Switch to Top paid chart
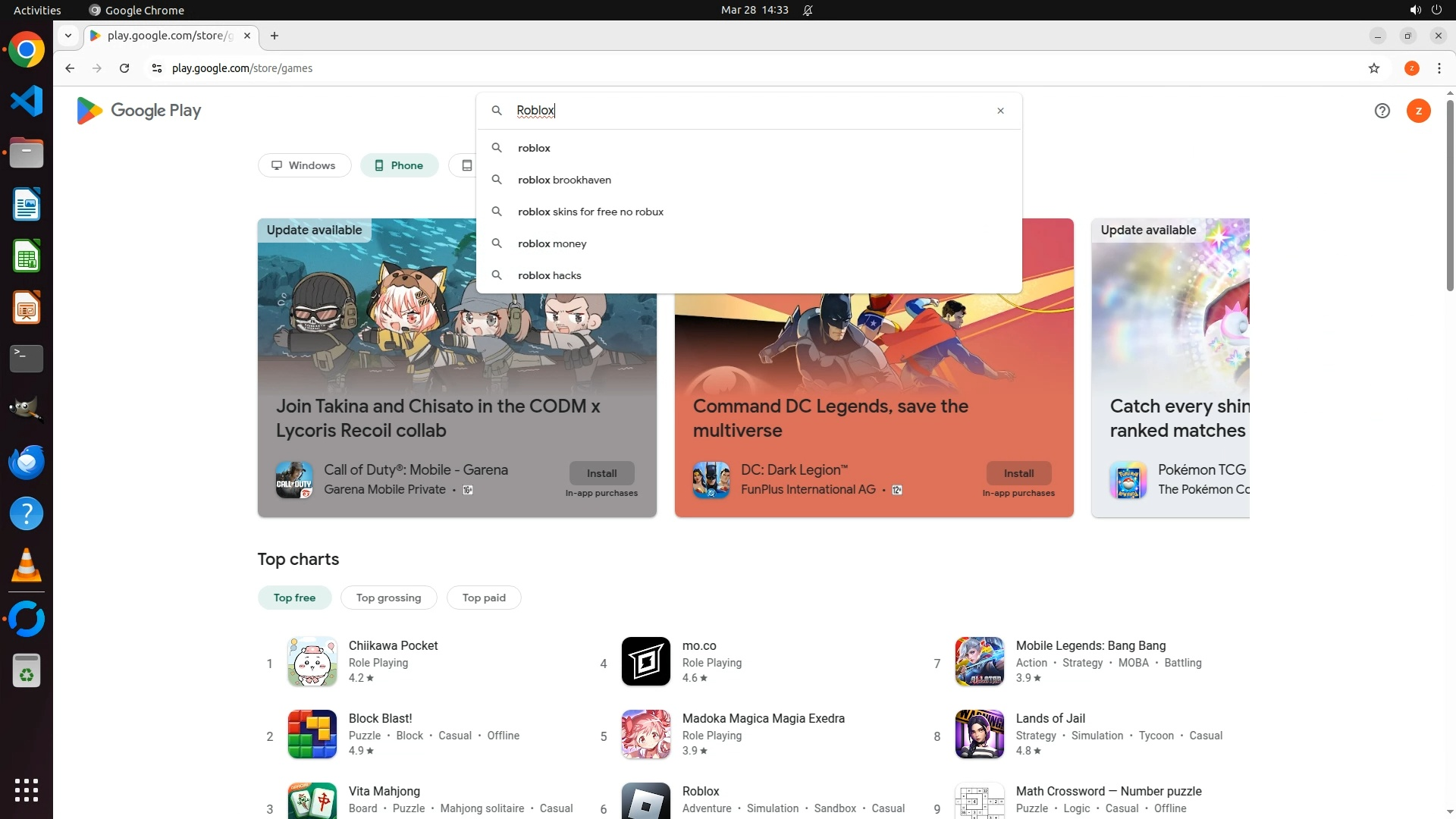Screen dimensions: 1456x819 pos(484,598)
